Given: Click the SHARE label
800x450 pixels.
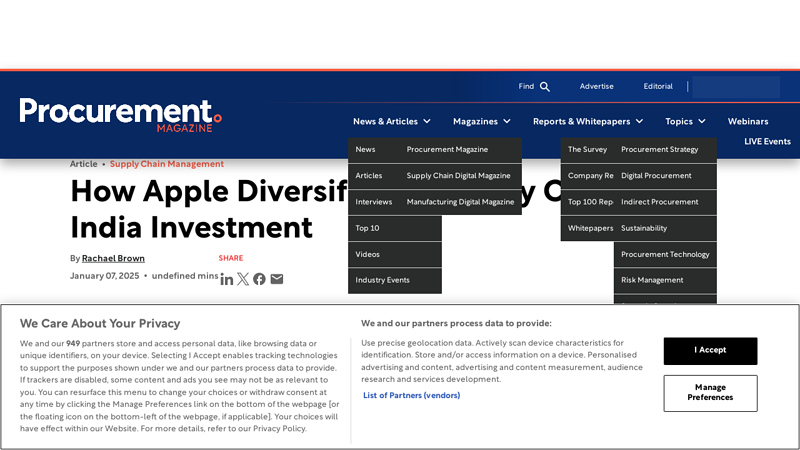Looking at the screenshot, I should [x=231, y=258].
